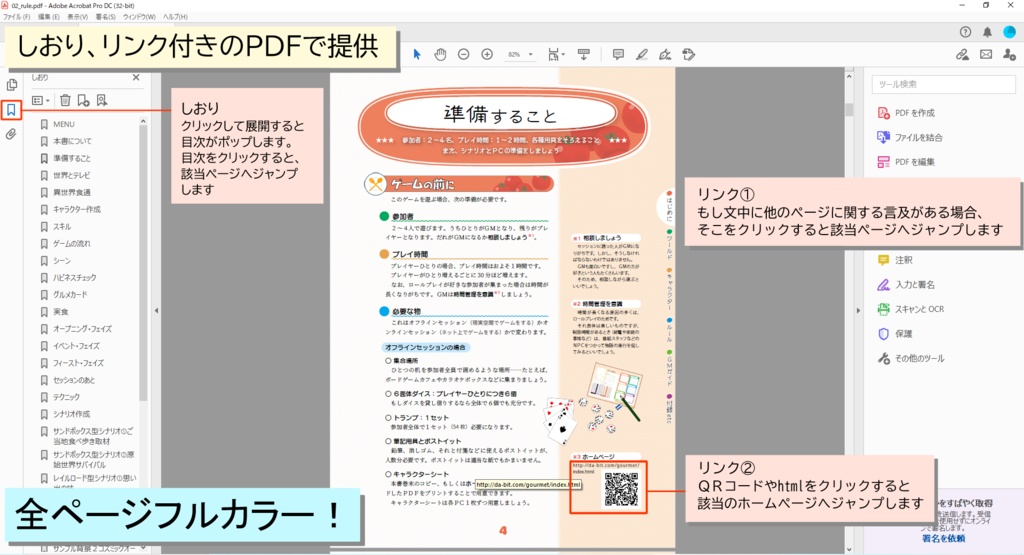The image size is (1024, 555).
Task: Add a sticky note comment
Action: [618, 55]
